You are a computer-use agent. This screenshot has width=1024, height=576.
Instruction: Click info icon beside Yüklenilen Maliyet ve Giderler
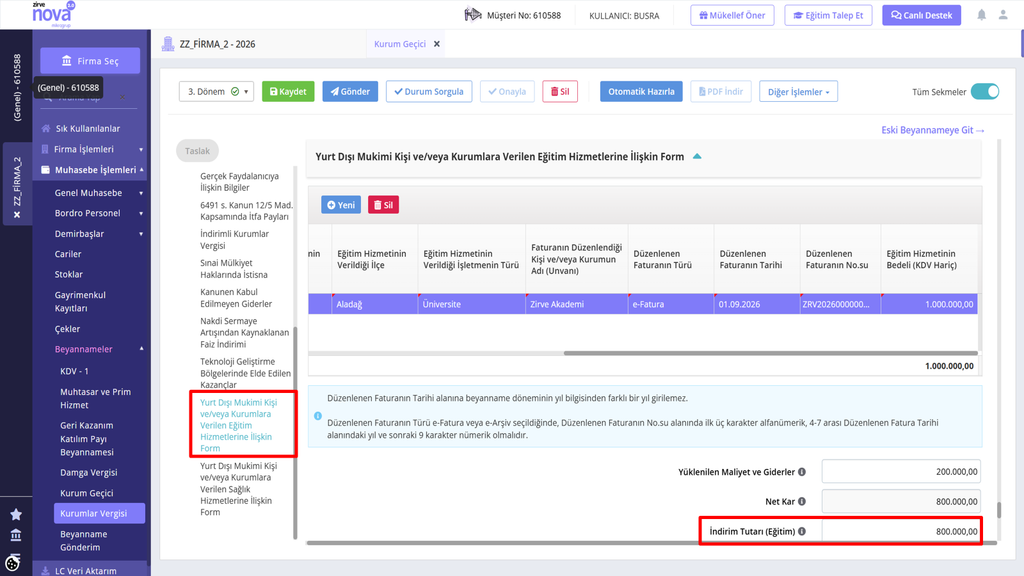coord(802,472)
